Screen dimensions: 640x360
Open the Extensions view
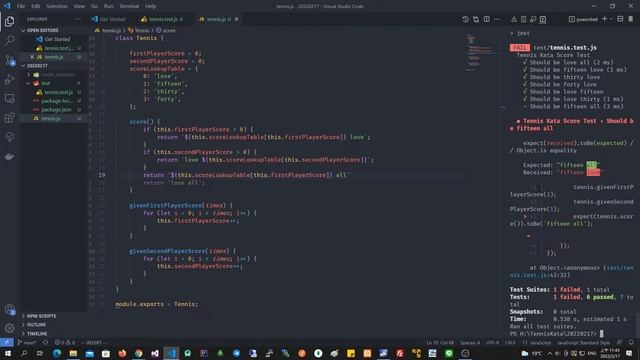[x=9, y=118]
